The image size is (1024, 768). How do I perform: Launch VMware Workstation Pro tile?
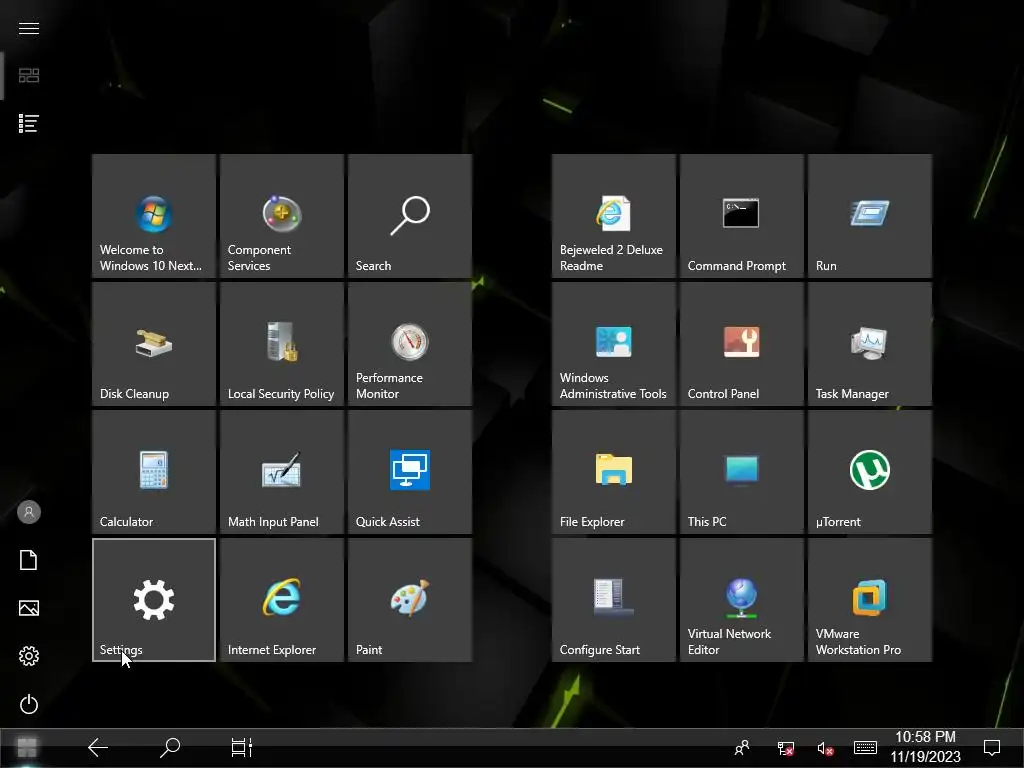pos(869,600)
